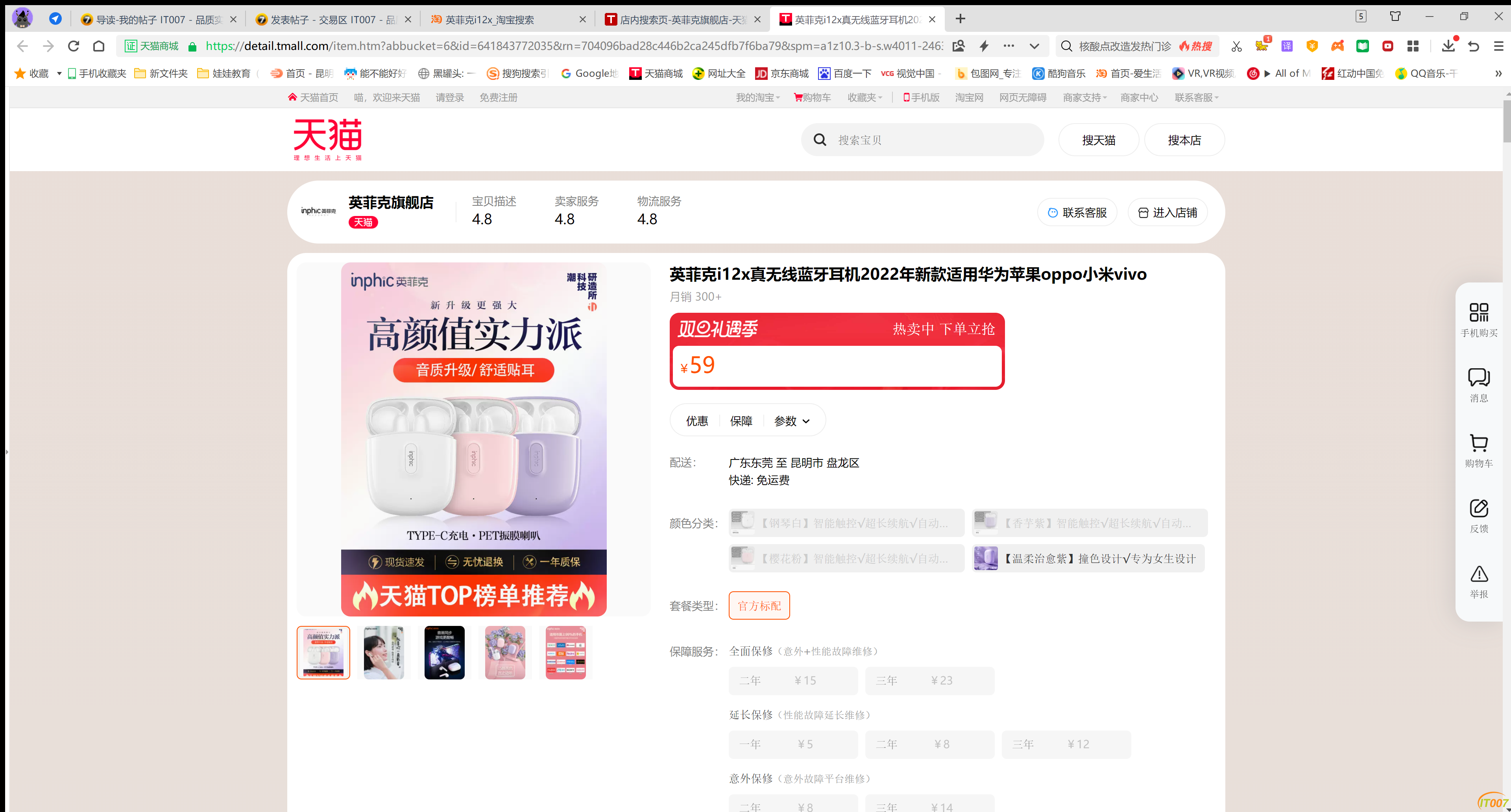Expand the 联系客服 top menu
Screen dimensions: 1511x812
point(1196,97)
